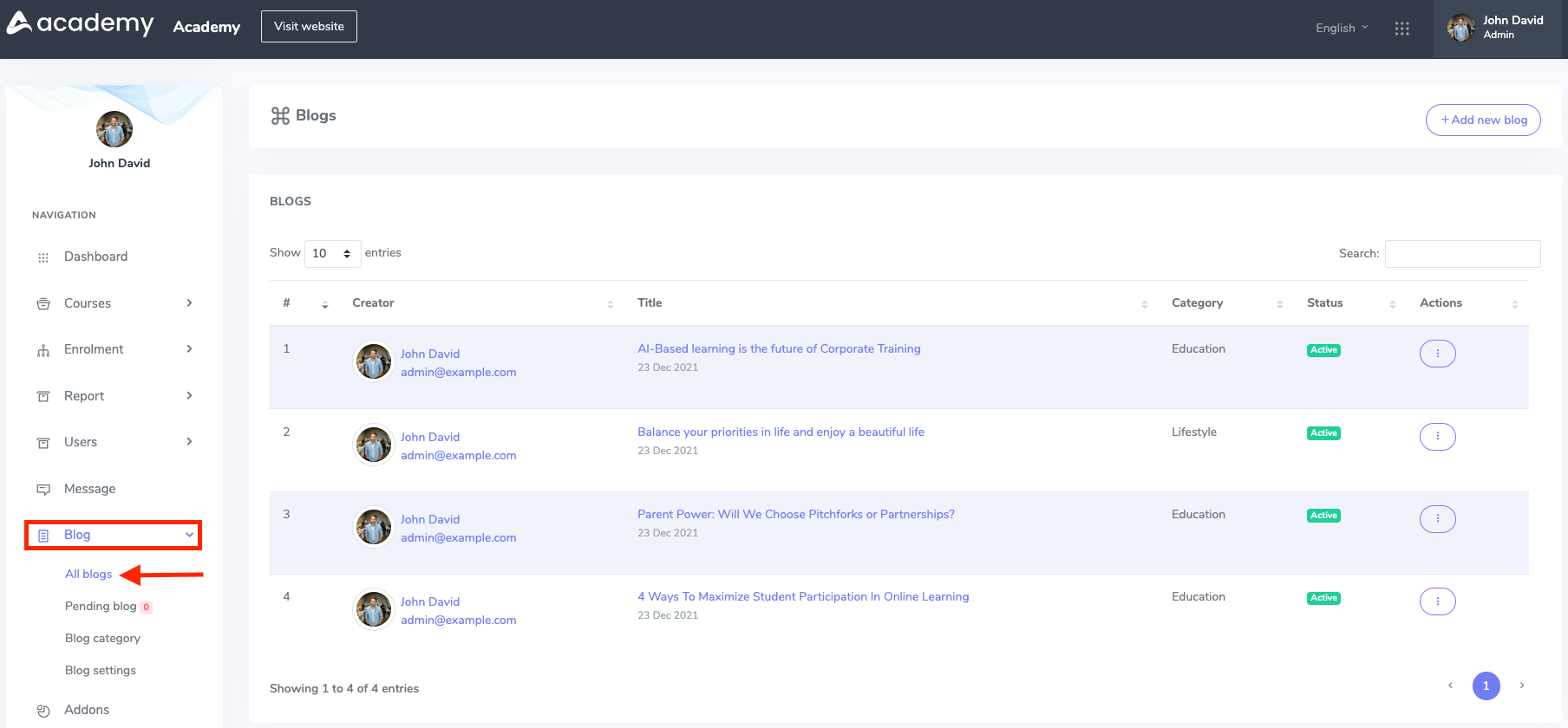Click the Add new blog button
Image resolution: width=1568 pixels, height=728 pixels.
1483,120
